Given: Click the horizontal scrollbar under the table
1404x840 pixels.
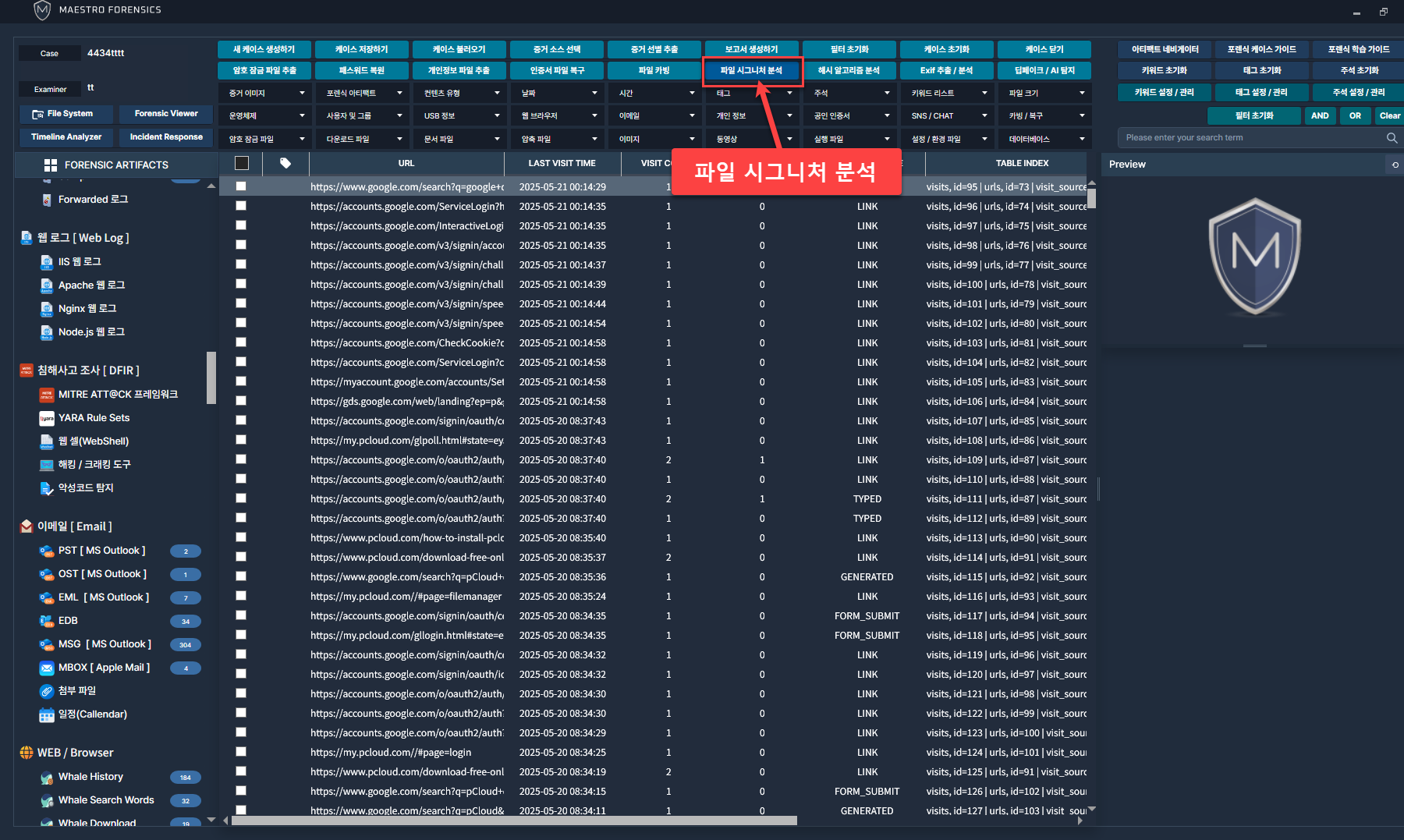Looking at the screenshot, I should tap(513, 821).
